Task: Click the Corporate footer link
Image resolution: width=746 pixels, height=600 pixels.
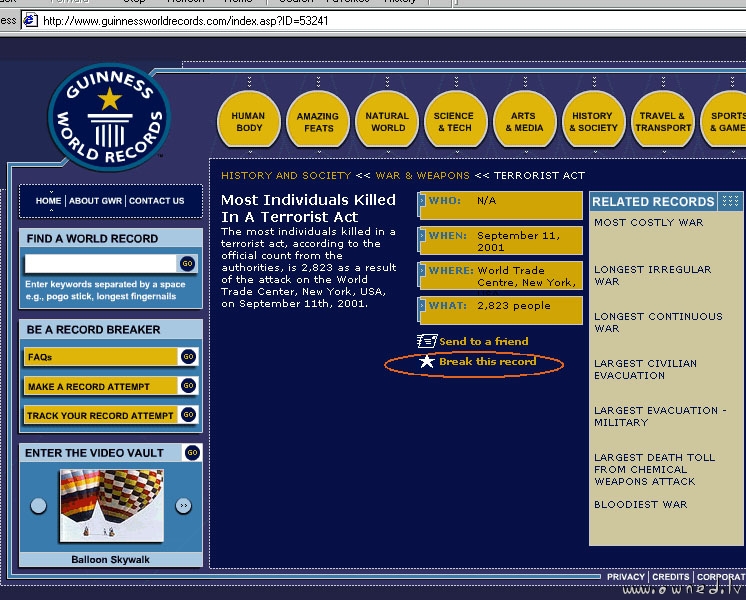Action: point(721,577)
